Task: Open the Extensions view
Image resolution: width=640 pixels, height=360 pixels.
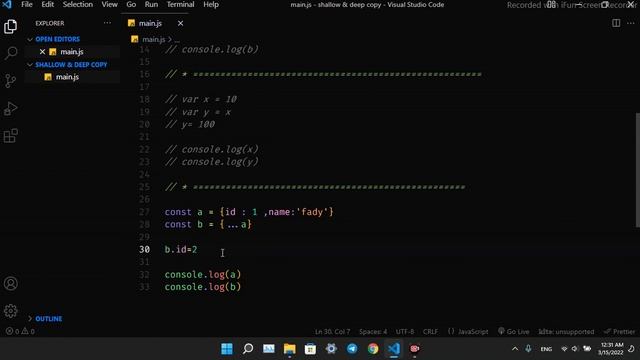Action: pyautogui.click(x=11, y=136)
